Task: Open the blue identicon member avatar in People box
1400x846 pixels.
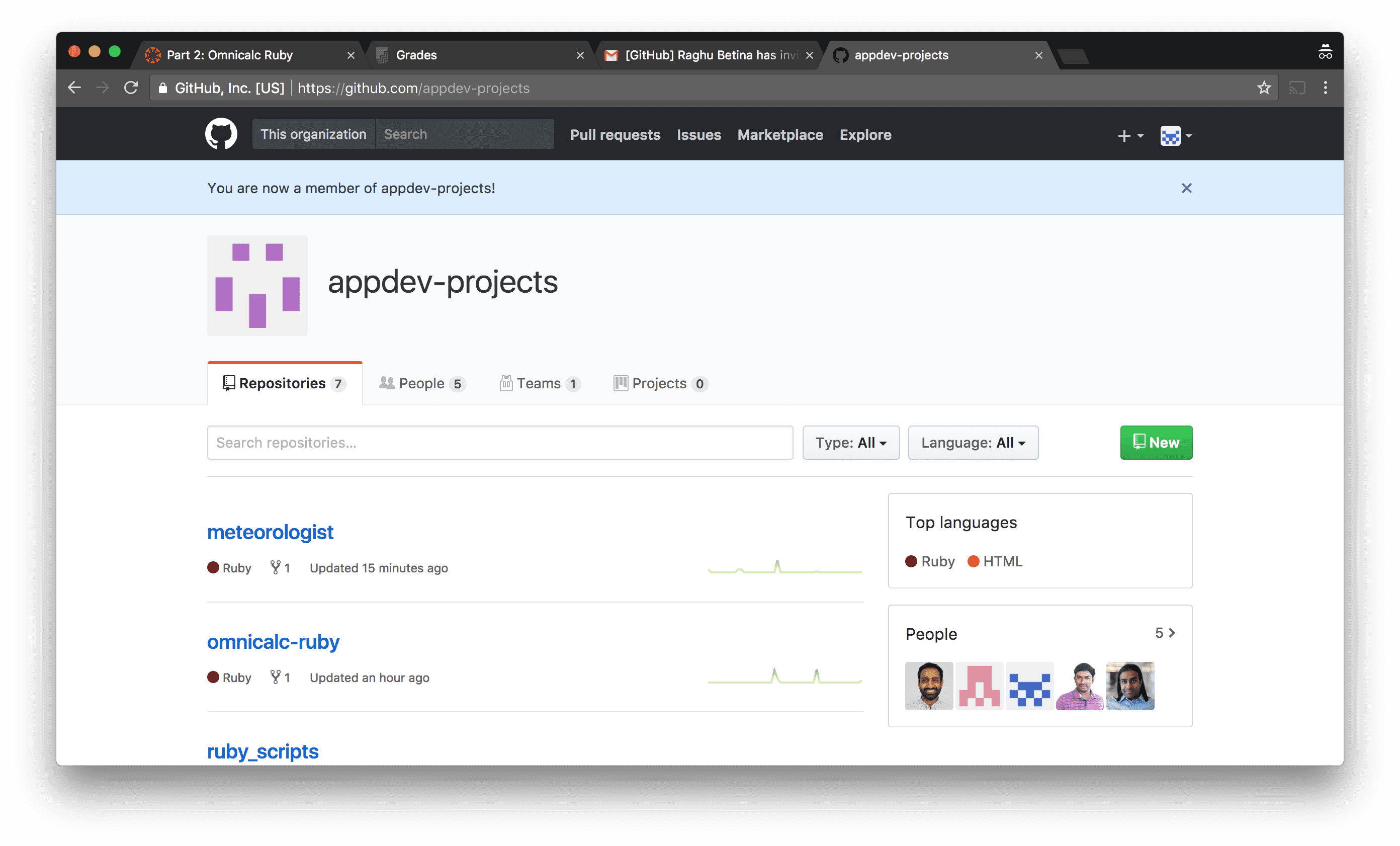Action: 1029,685
